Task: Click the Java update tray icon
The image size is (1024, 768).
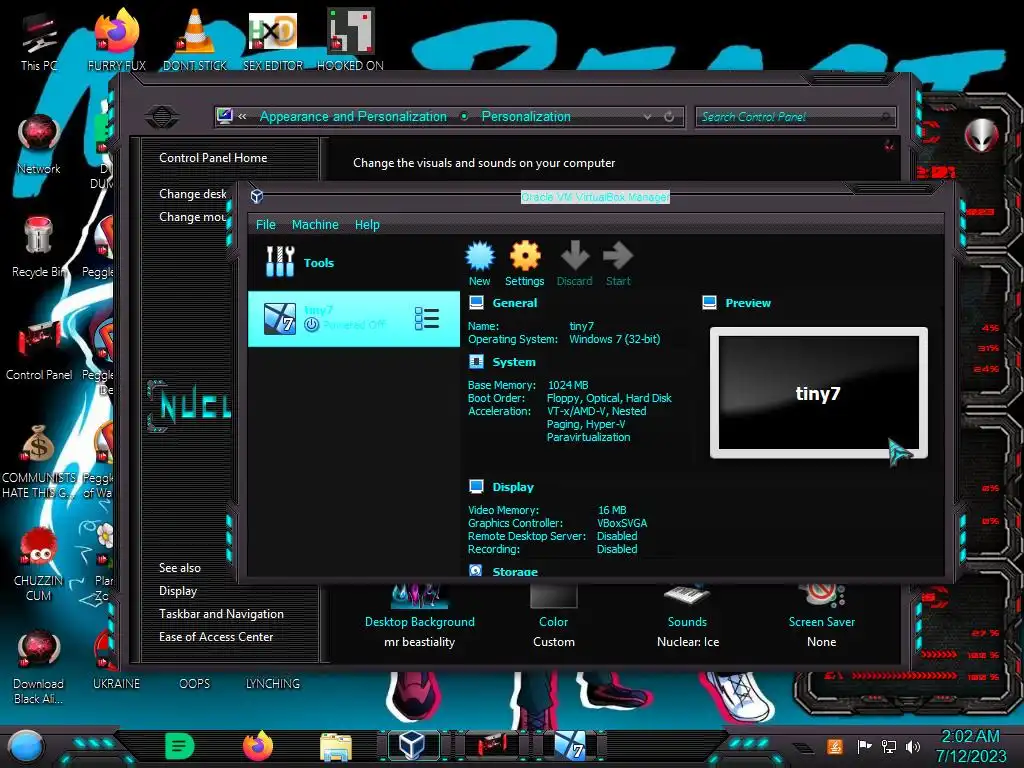Action: click(x=835, y=746)
